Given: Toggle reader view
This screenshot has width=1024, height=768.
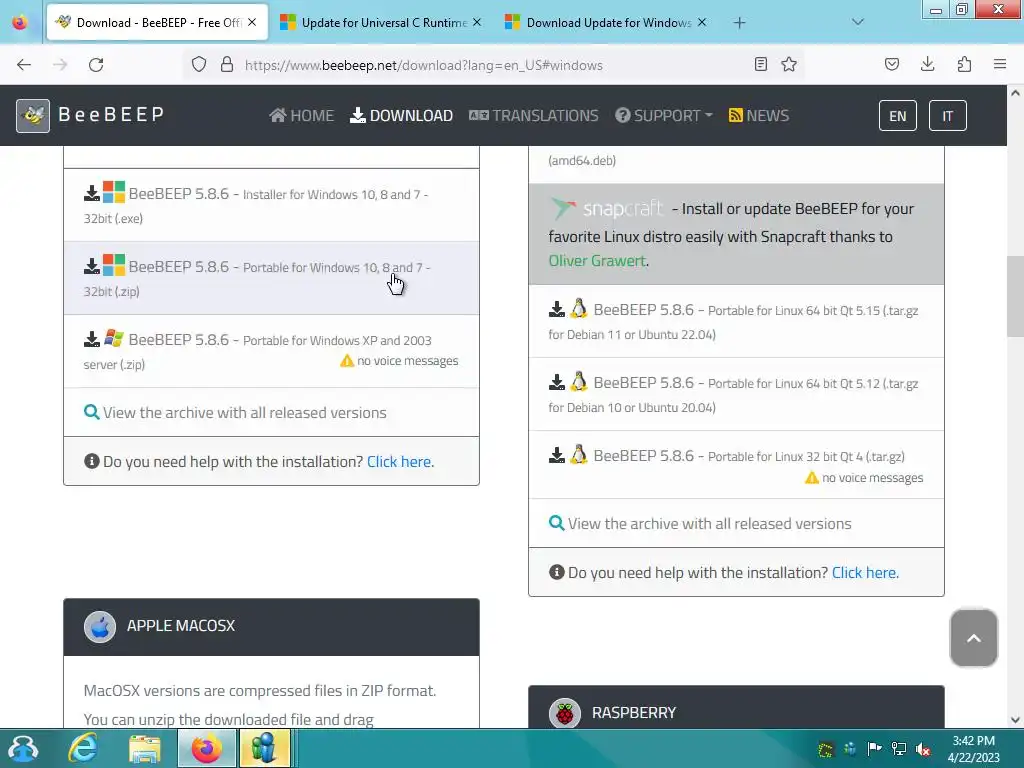Looking at the screenshot, I should [x=761, y=64].
